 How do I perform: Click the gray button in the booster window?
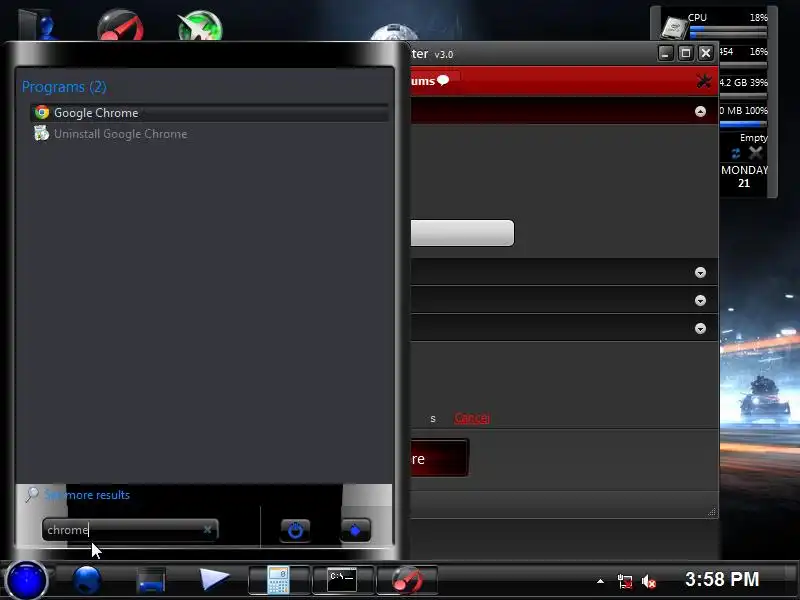[x=462, y=233]
